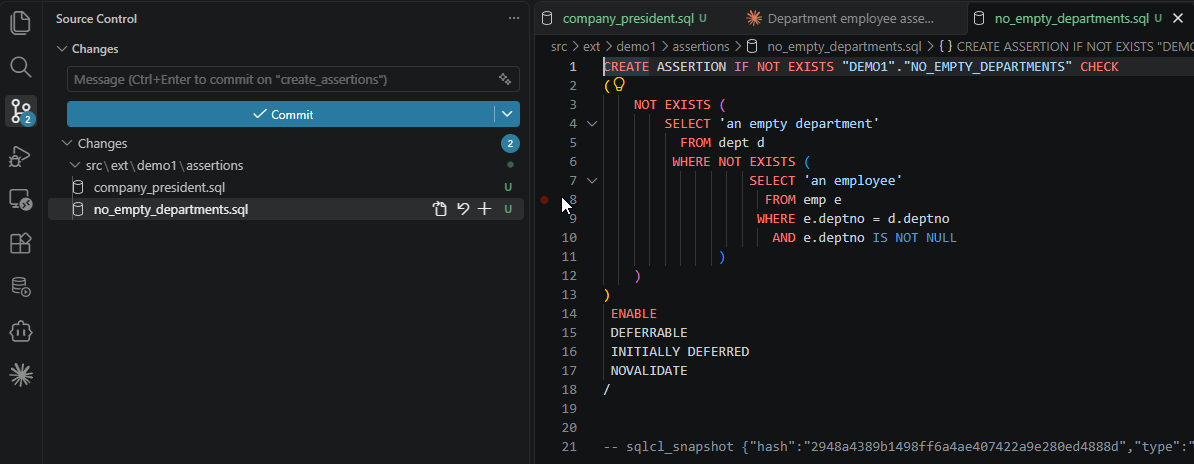The height and width of the screenshot is (464, 1194).
Task: Click 'IS NOT NULL' on line 10
Action: 914,238
